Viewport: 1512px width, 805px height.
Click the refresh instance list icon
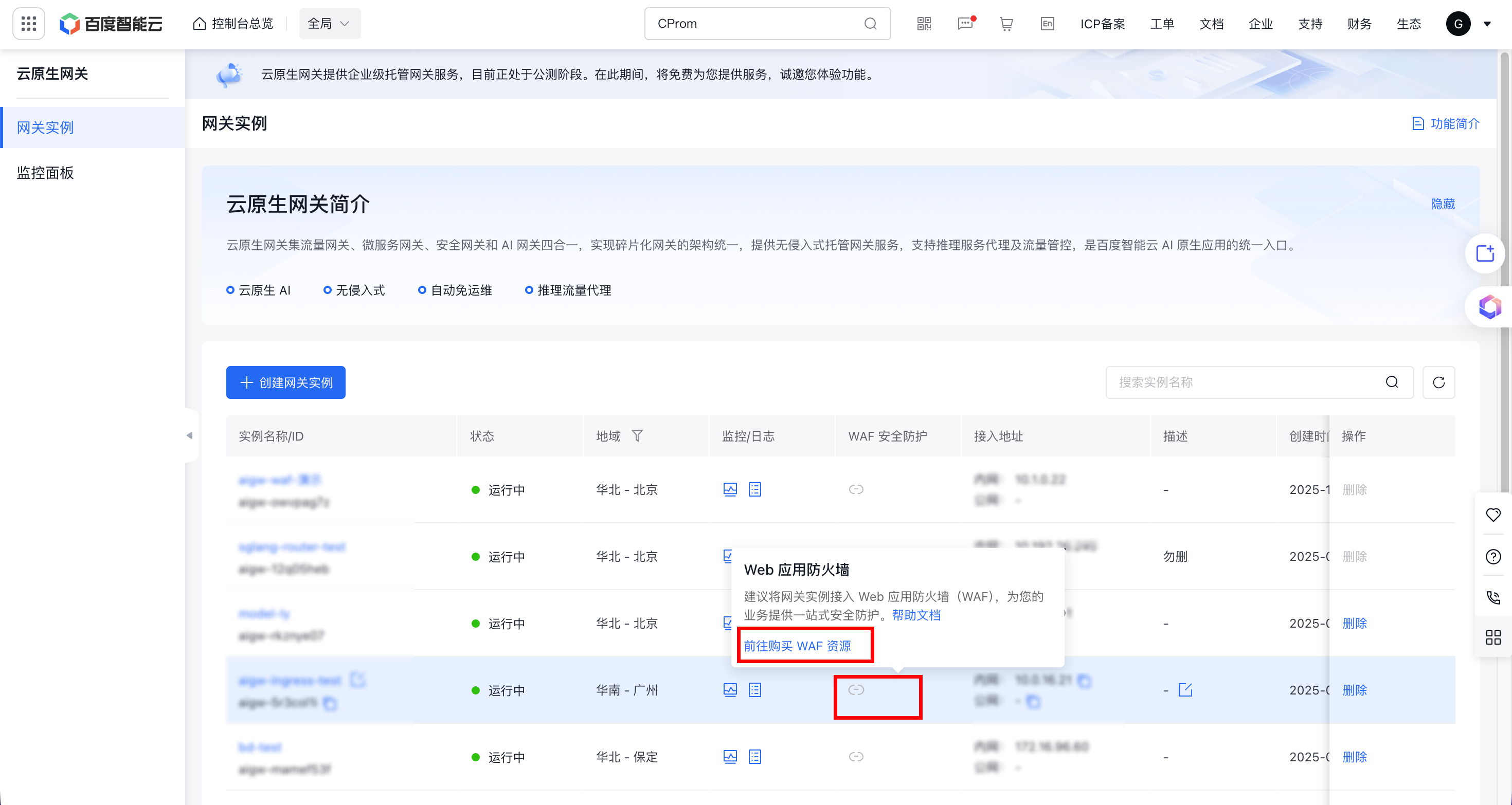pyautogui.click(x=1438, y=382)
